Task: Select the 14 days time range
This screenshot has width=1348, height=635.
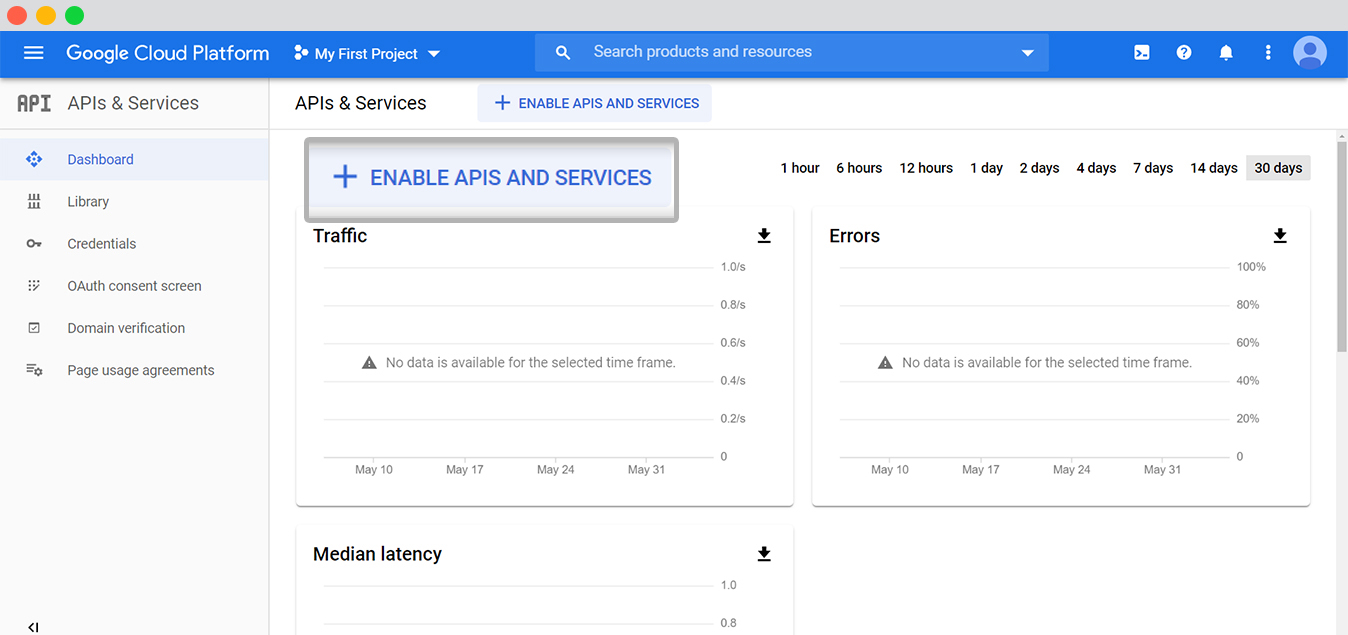Action: point(1214,168)
